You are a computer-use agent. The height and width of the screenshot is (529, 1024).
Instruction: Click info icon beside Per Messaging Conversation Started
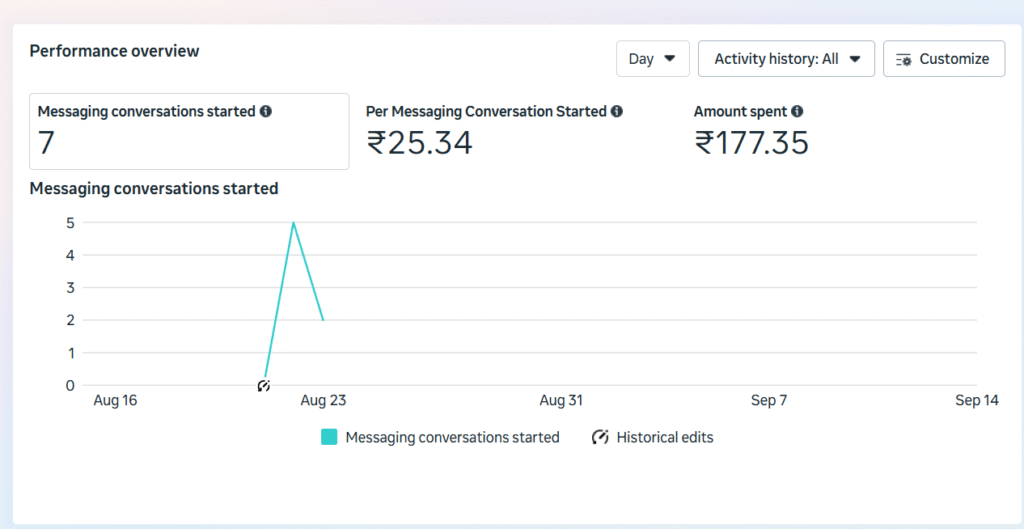pos(617,112)
